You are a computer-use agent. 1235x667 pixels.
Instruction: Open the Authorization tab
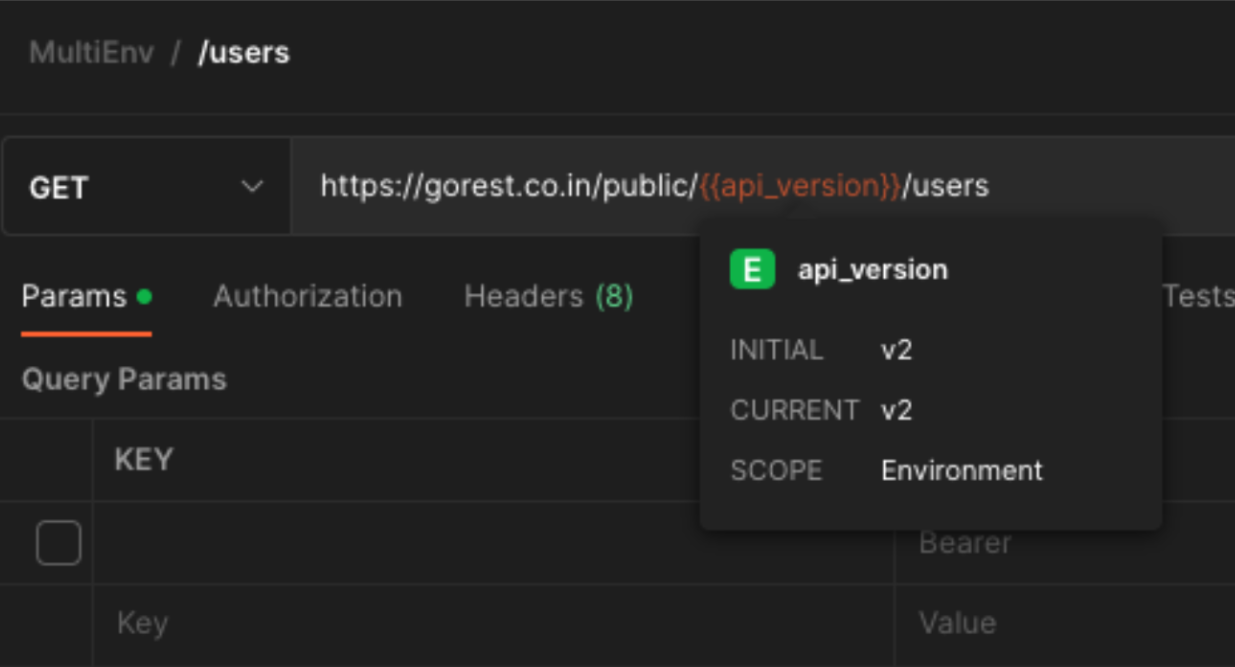307,297
